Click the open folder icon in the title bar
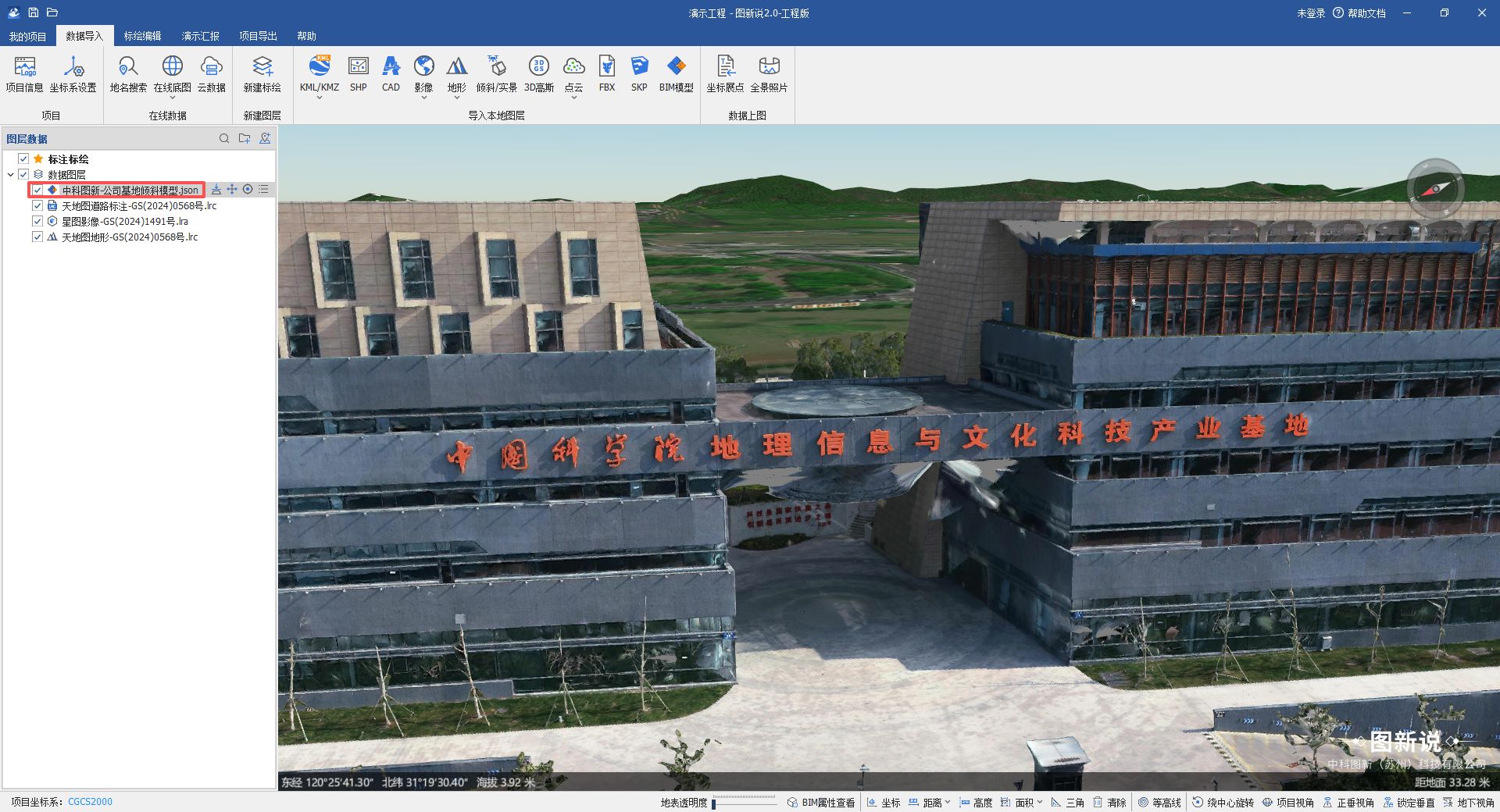 (52, 12)
